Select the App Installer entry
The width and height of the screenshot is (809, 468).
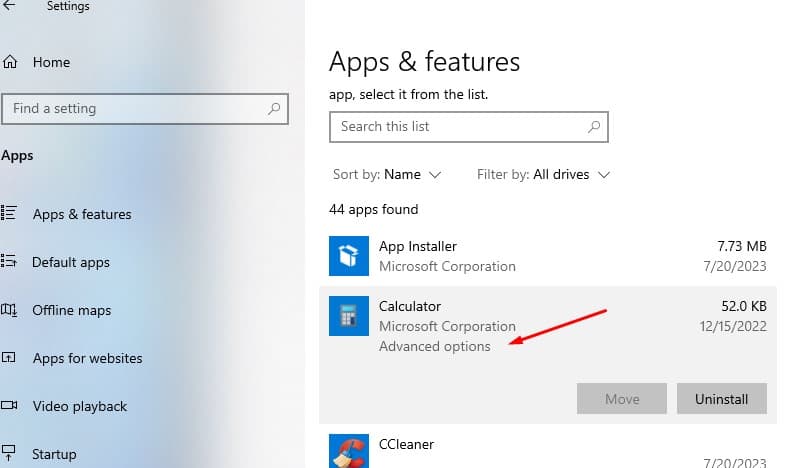point(548,256)
